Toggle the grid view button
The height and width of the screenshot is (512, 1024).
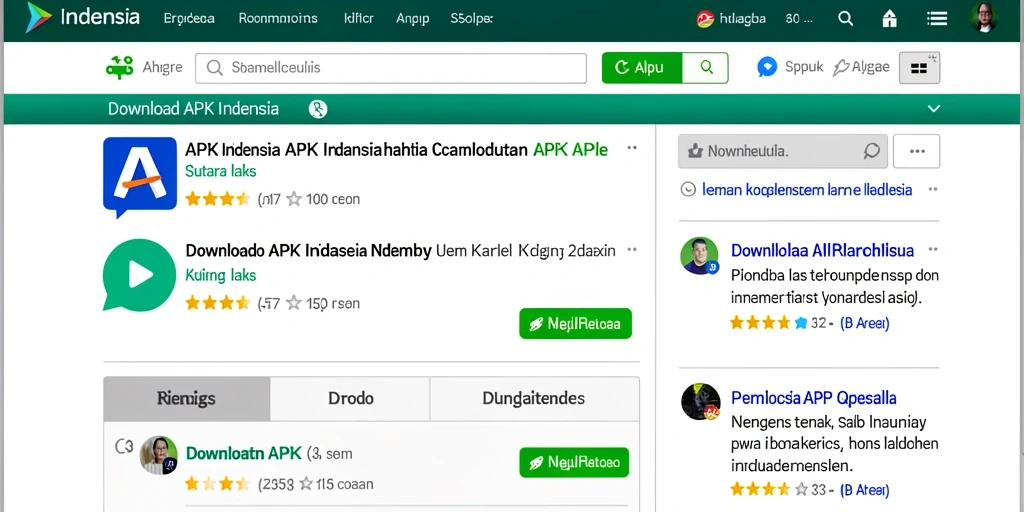tap(920, 67)
